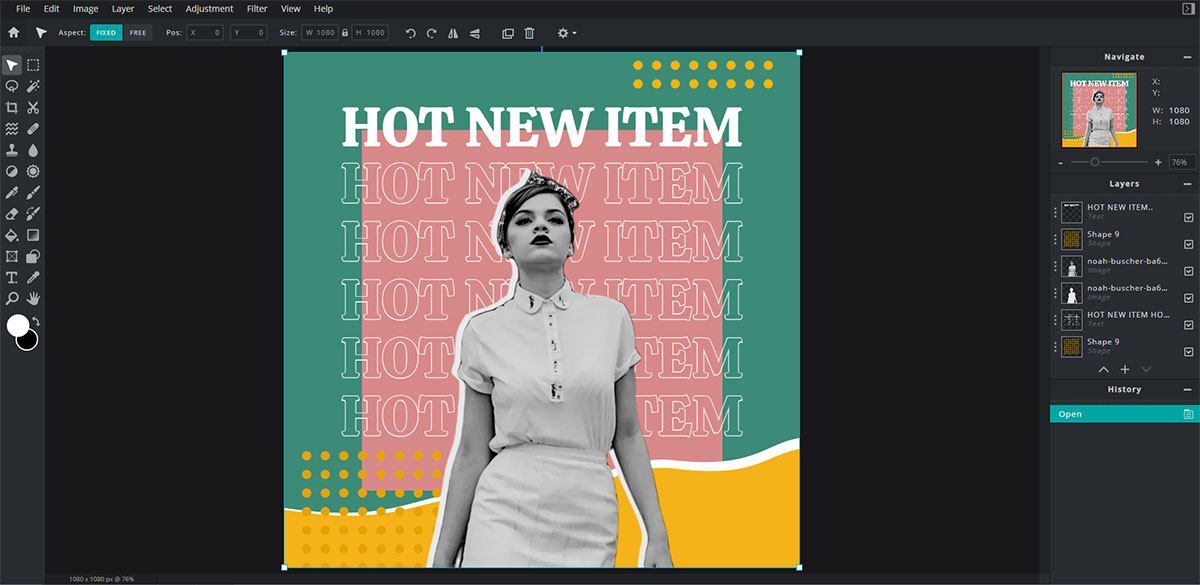The image size is (1200, 585).
Task: Open the Filter menu
Action: 257,9
